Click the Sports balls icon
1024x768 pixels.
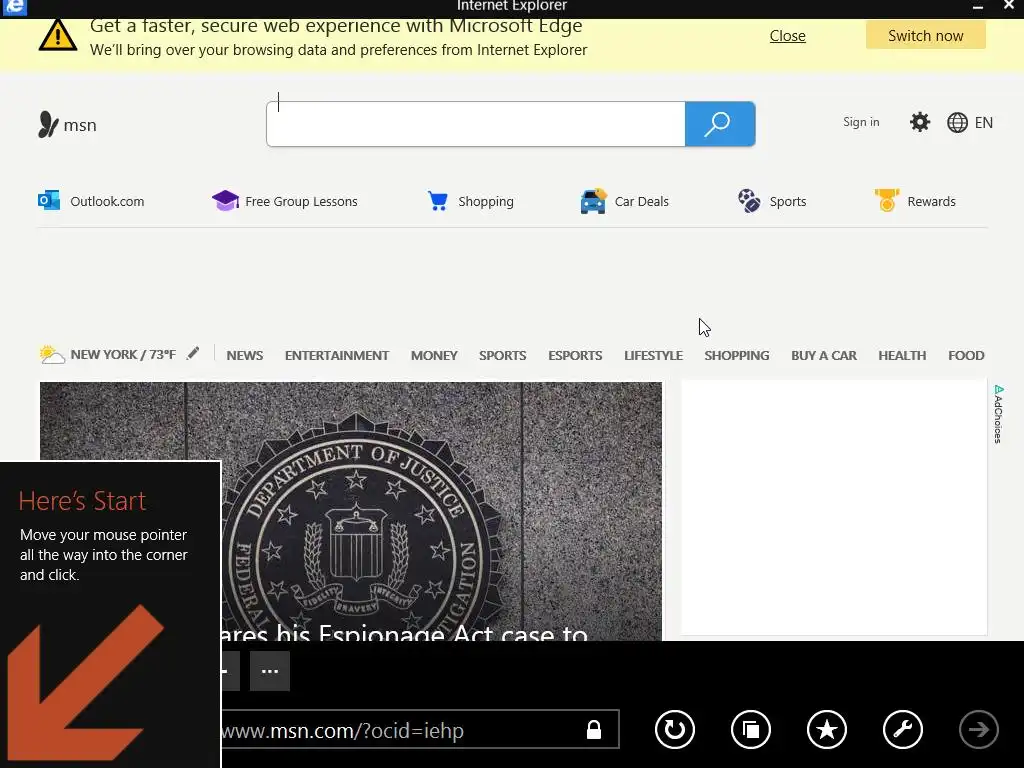[x=749, y=200]
